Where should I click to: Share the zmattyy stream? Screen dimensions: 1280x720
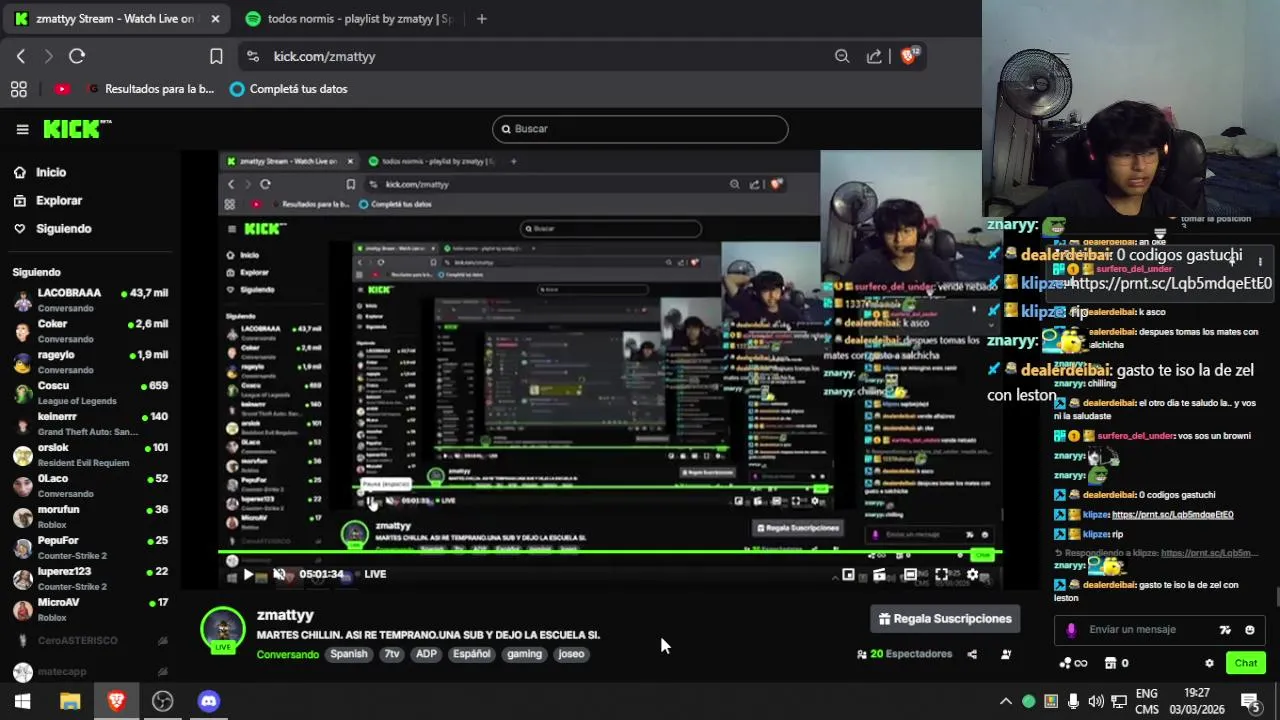point(972,654)
